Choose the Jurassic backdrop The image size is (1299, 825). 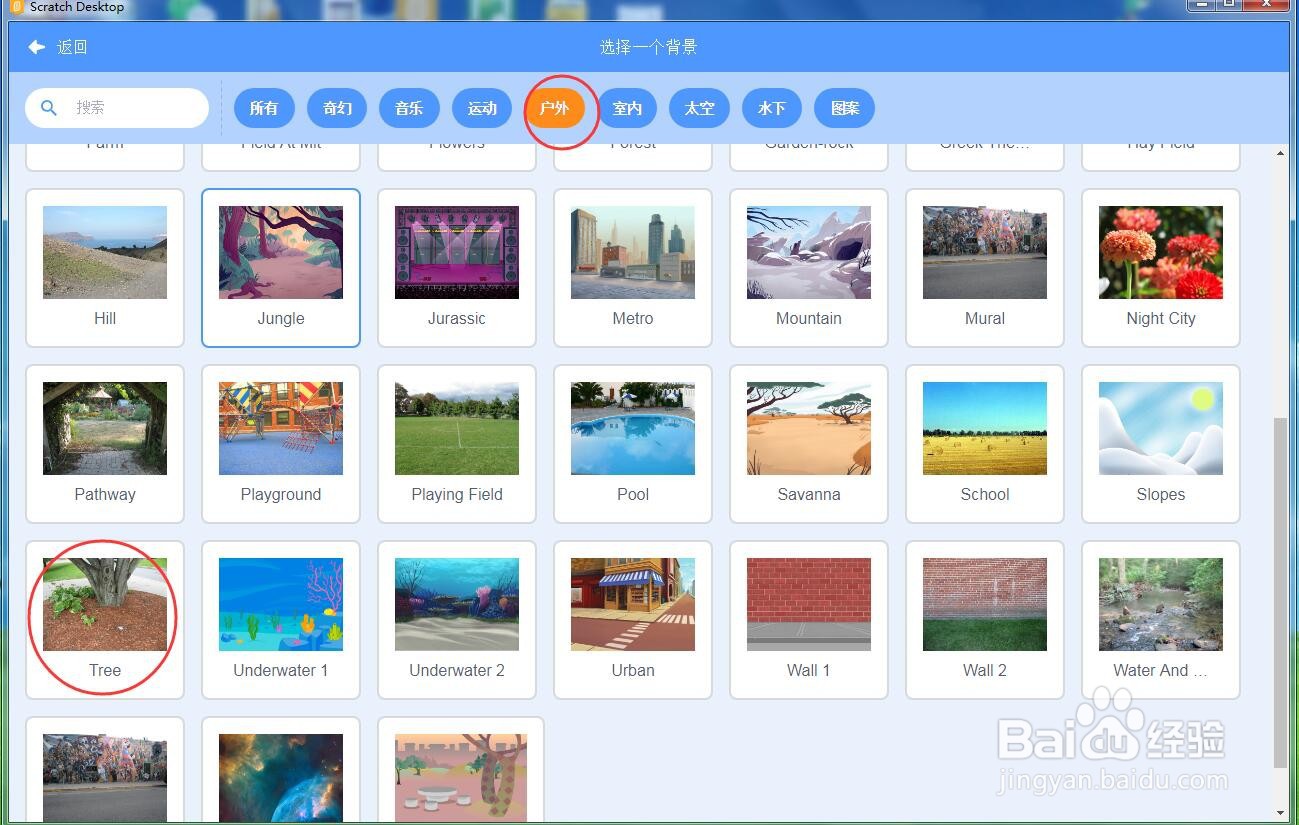pos(457,268)
